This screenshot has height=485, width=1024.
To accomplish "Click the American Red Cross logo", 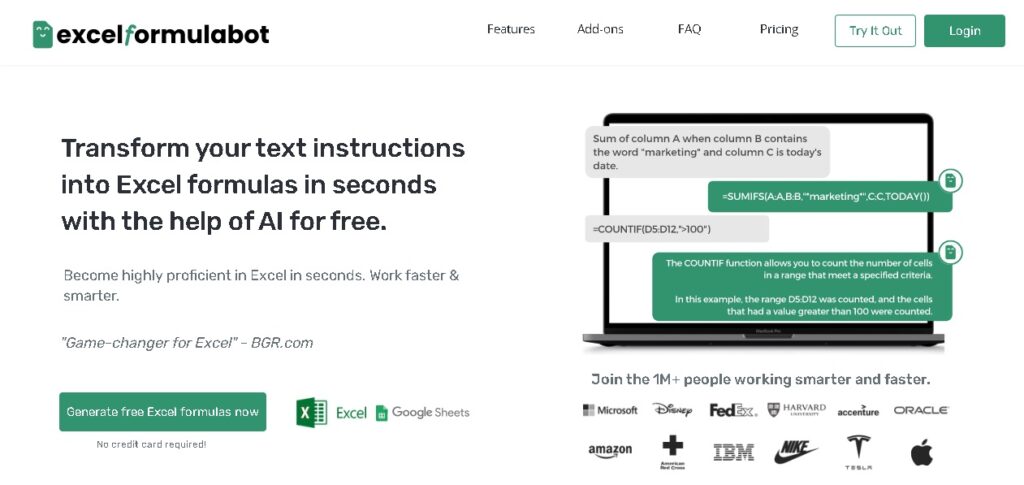I will 672,452.
